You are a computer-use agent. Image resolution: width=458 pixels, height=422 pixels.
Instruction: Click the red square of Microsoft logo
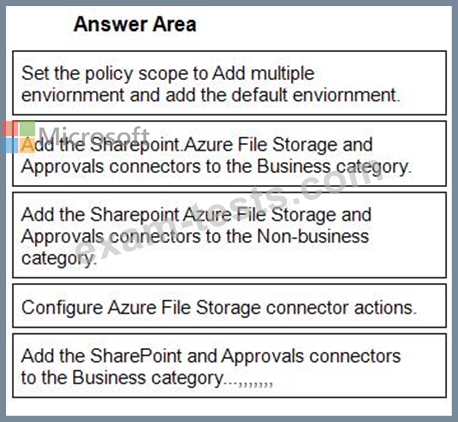[x=10, y=129]
